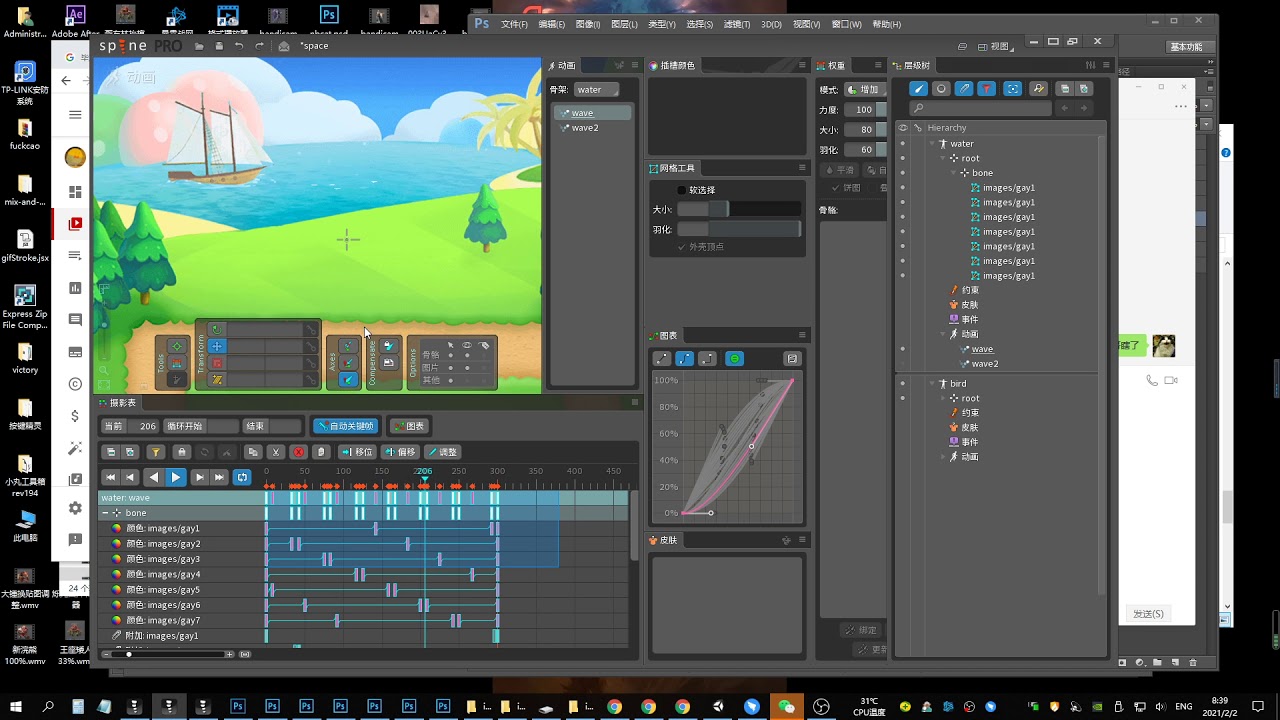Select linear curve type in Graph panel
1280x720 pixels.
pyautogui.click(x=662, y=359)
